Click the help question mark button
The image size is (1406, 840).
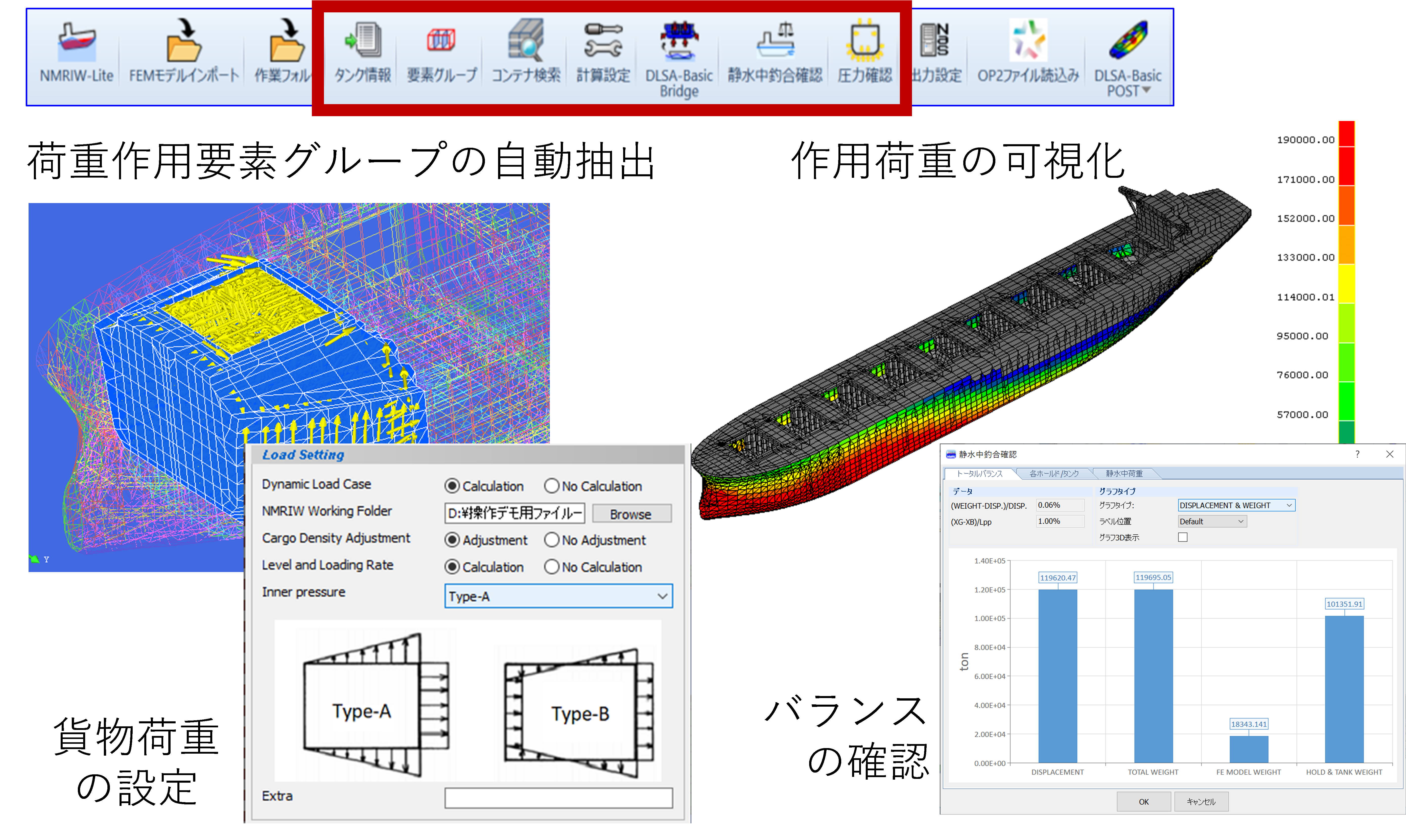click(x=1357, y=454)
